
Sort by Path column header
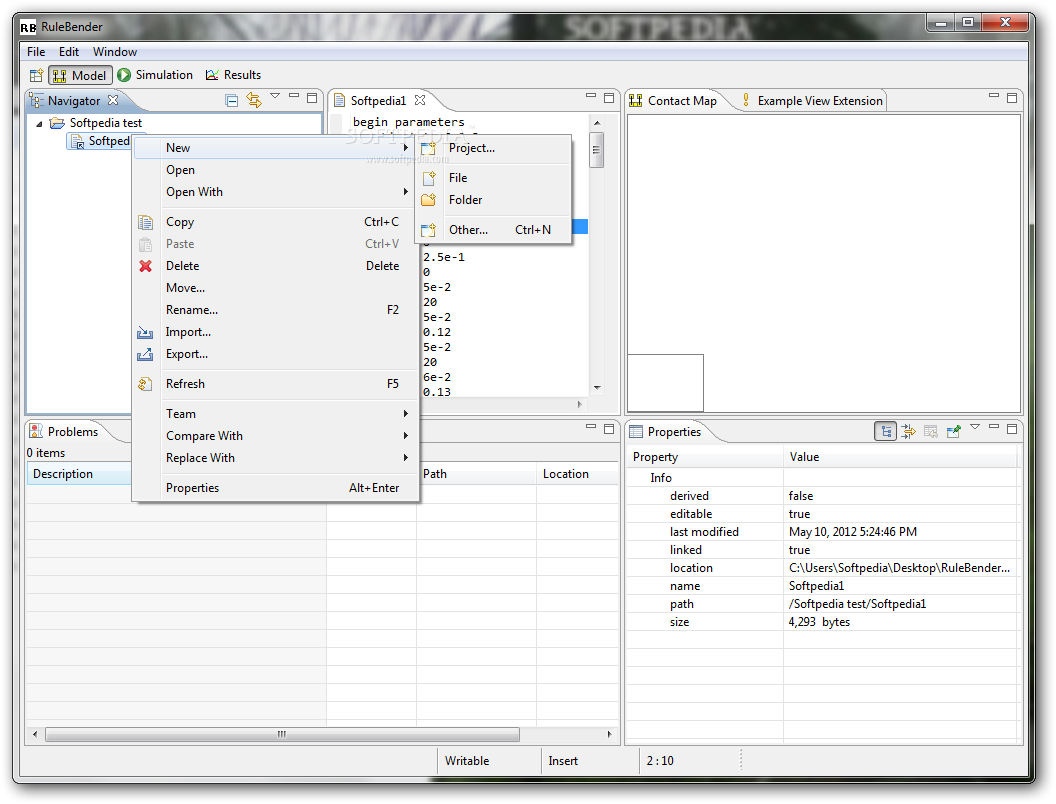point(477,474)
